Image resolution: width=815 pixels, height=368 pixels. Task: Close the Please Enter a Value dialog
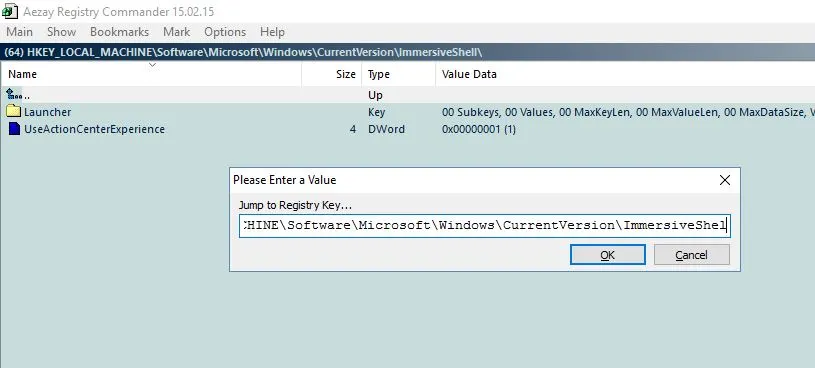[725, 180]
